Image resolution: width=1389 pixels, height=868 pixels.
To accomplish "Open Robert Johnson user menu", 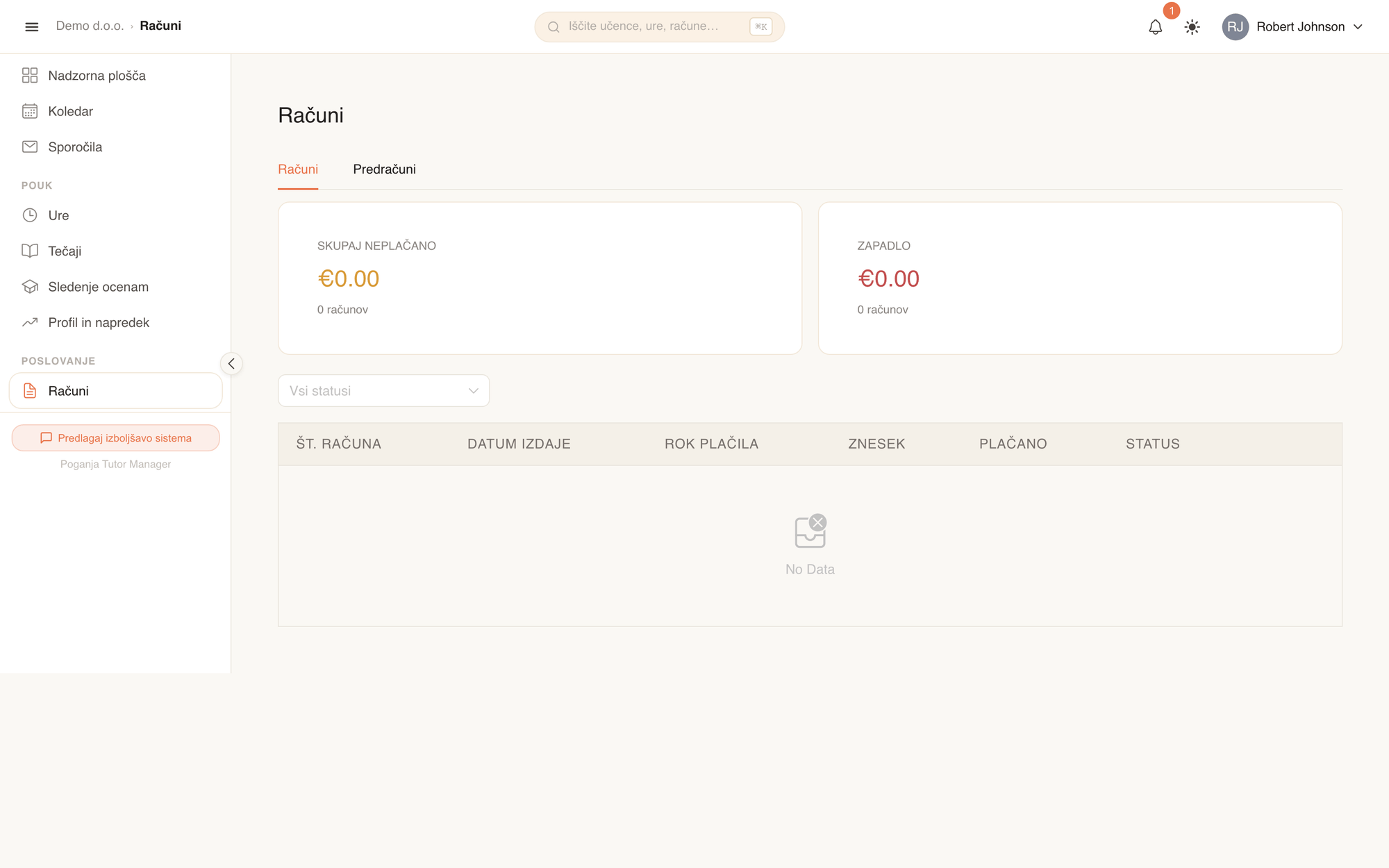I will pos(1292,27).
